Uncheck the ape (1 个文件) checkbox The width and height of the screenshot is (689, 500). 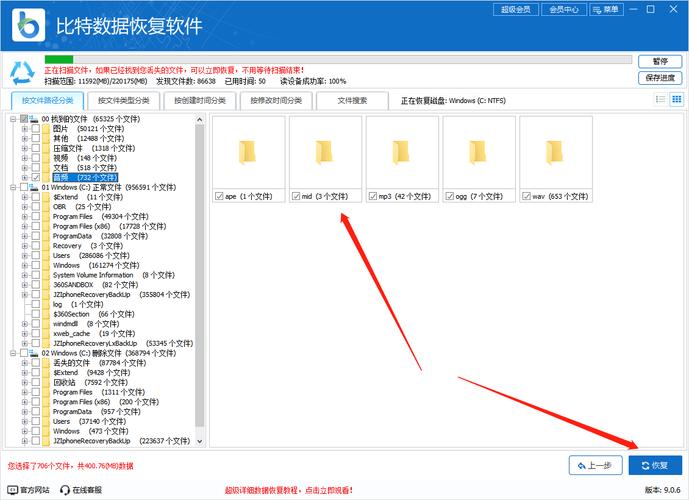219,196
